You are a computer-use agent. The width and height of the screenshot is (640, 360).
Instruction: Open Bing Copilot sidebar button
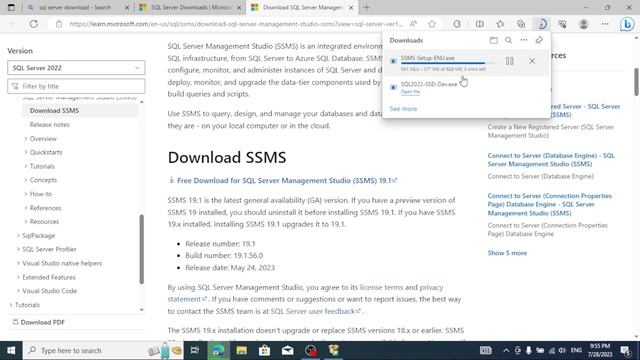(x=627, y=24)
